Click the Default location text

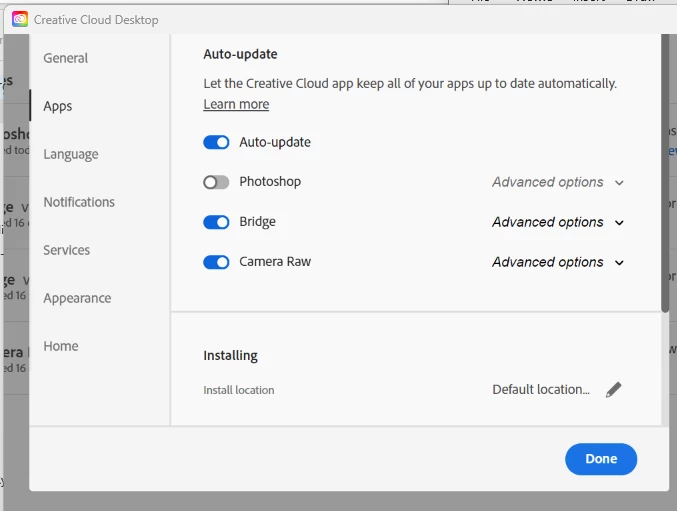pos(541,389)
